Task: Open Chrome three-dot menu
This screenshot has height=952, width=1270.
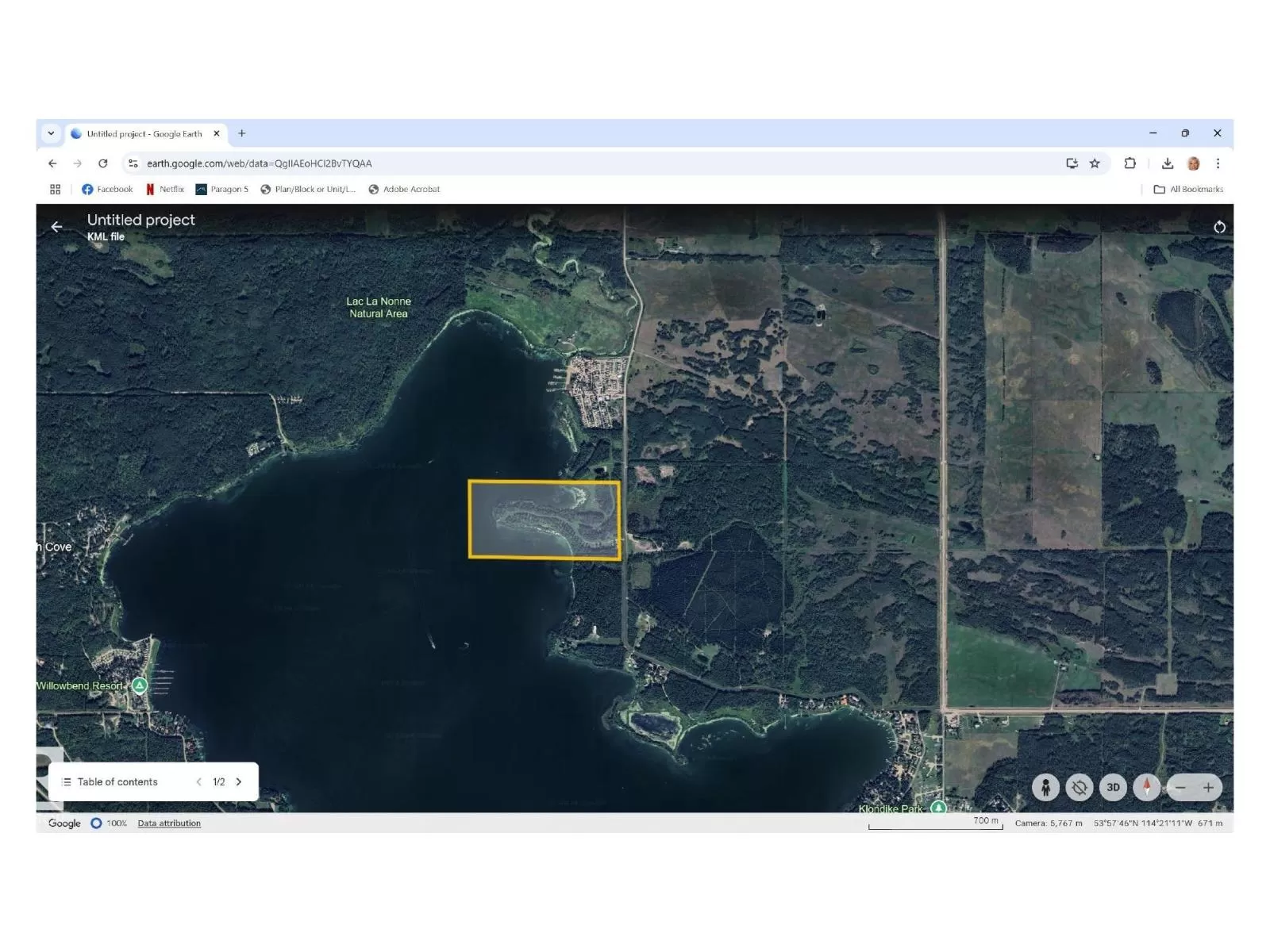Action: (1219, 163)
